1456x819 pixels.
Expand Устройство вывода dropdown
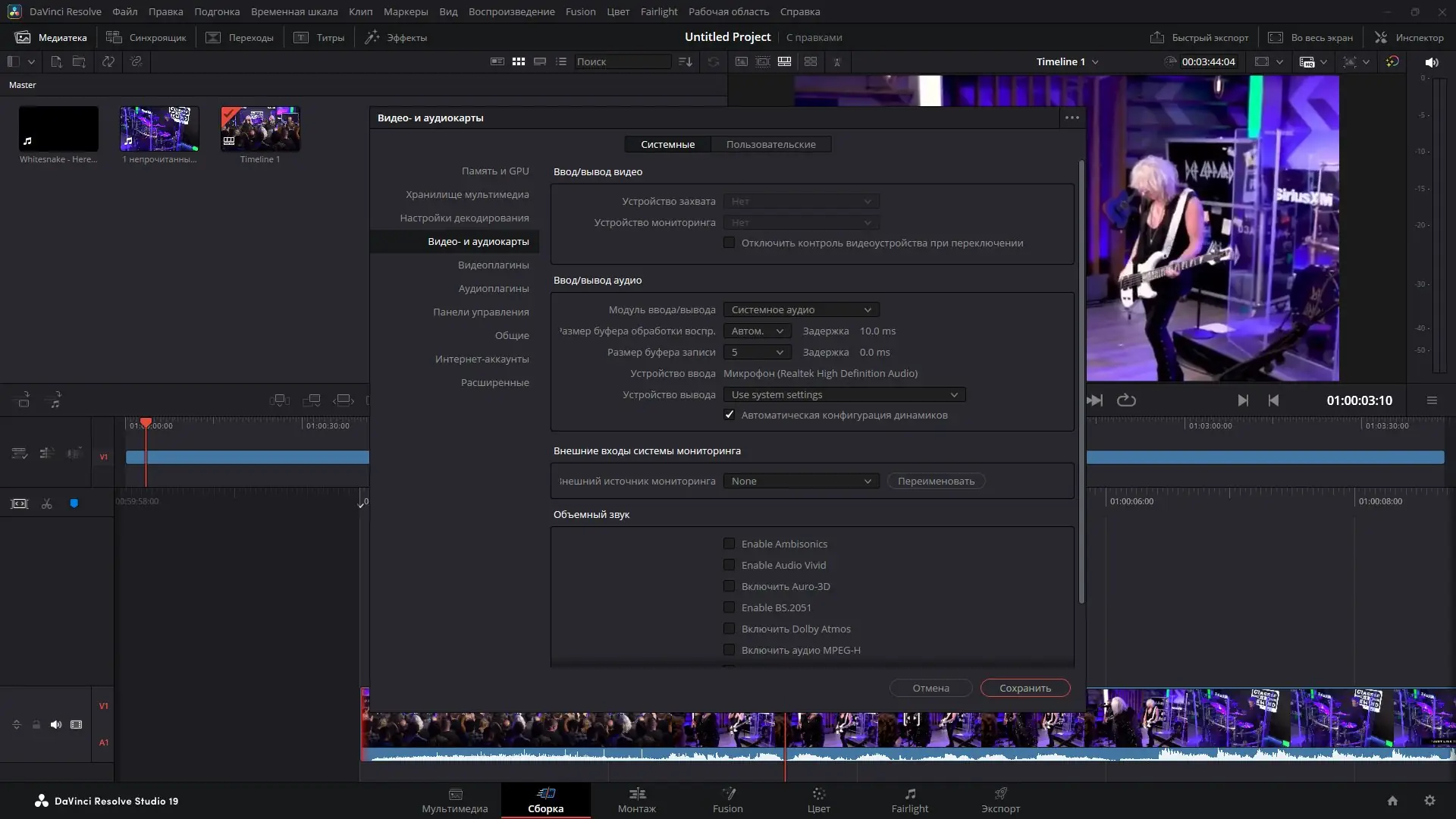point(843,394)
